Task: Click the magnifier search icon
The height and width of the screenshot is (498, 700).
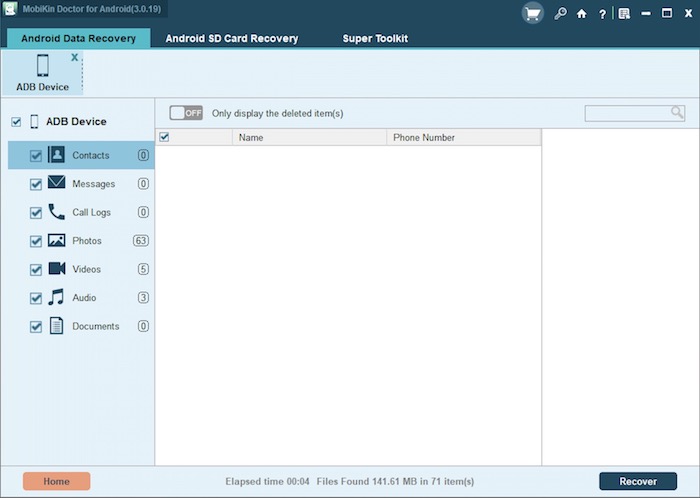Action: coord(677,112)
